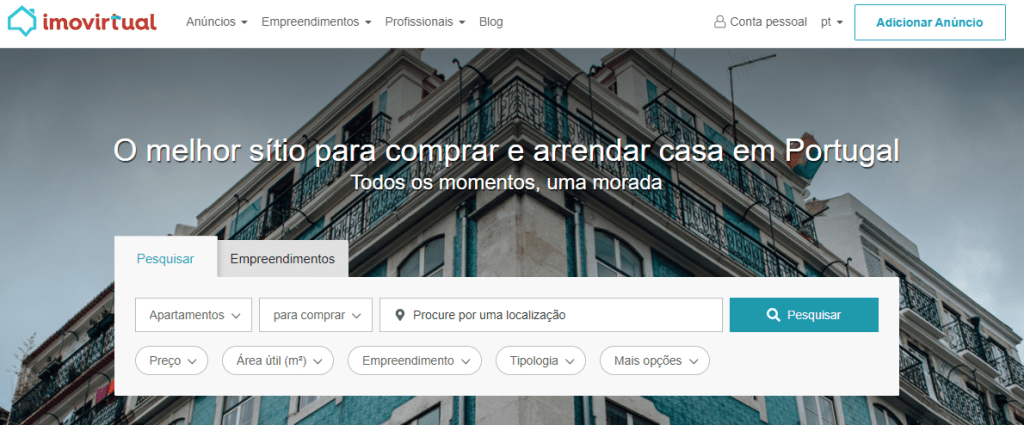Click the magnifying glass icon on Pesquisar button
The width and height of the screenshot is (1024, 425).
click(x=773, y=315)
